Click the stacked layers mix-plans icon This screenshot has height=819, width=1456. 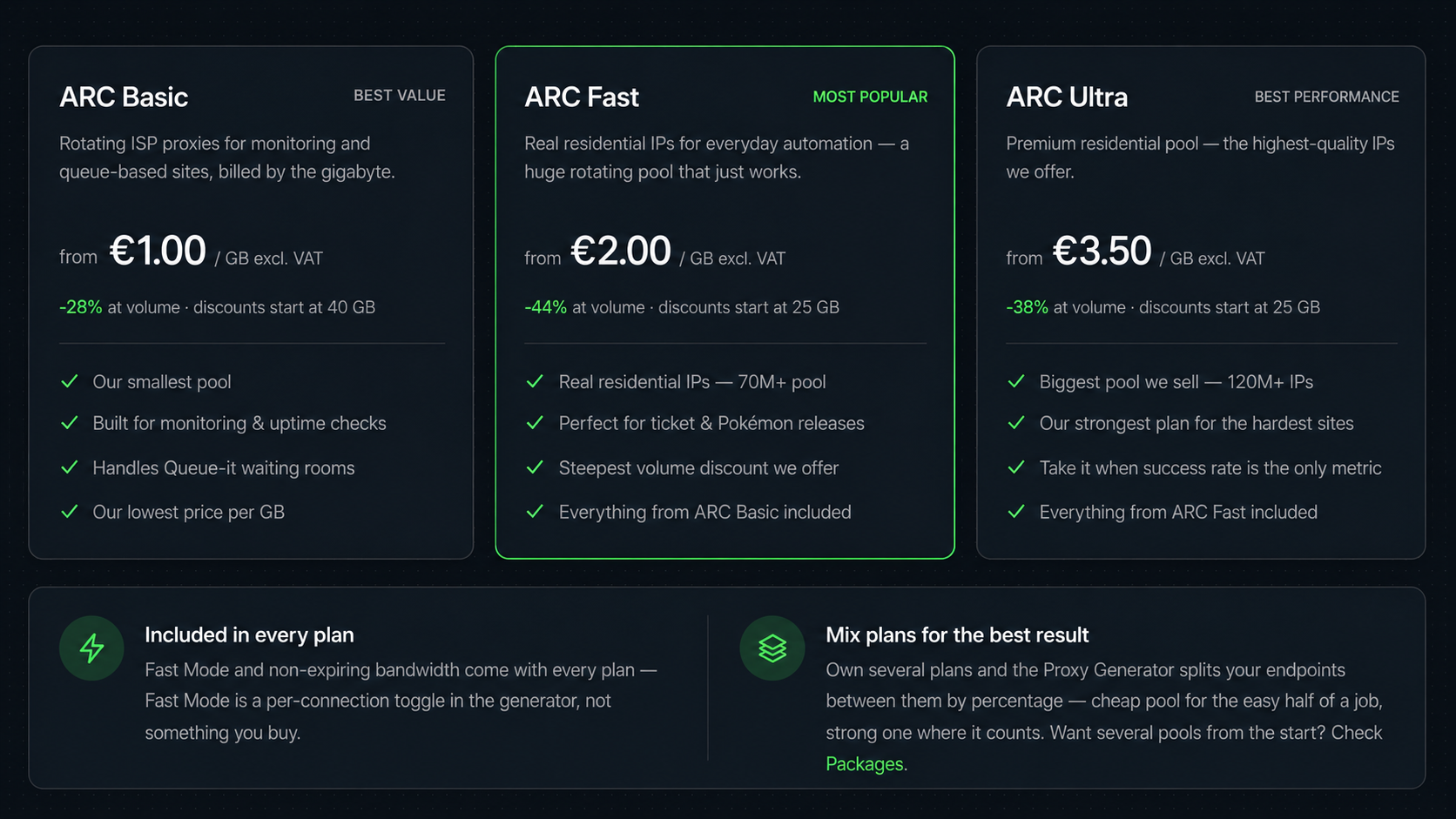(x=772, y=648)
